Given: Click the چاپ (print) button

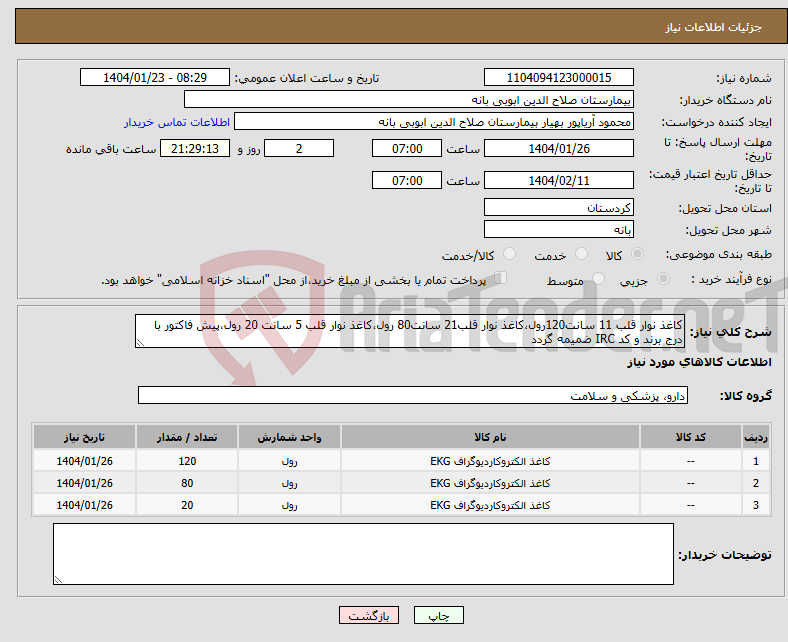Looking at the screenshot, I should [438, 615].
